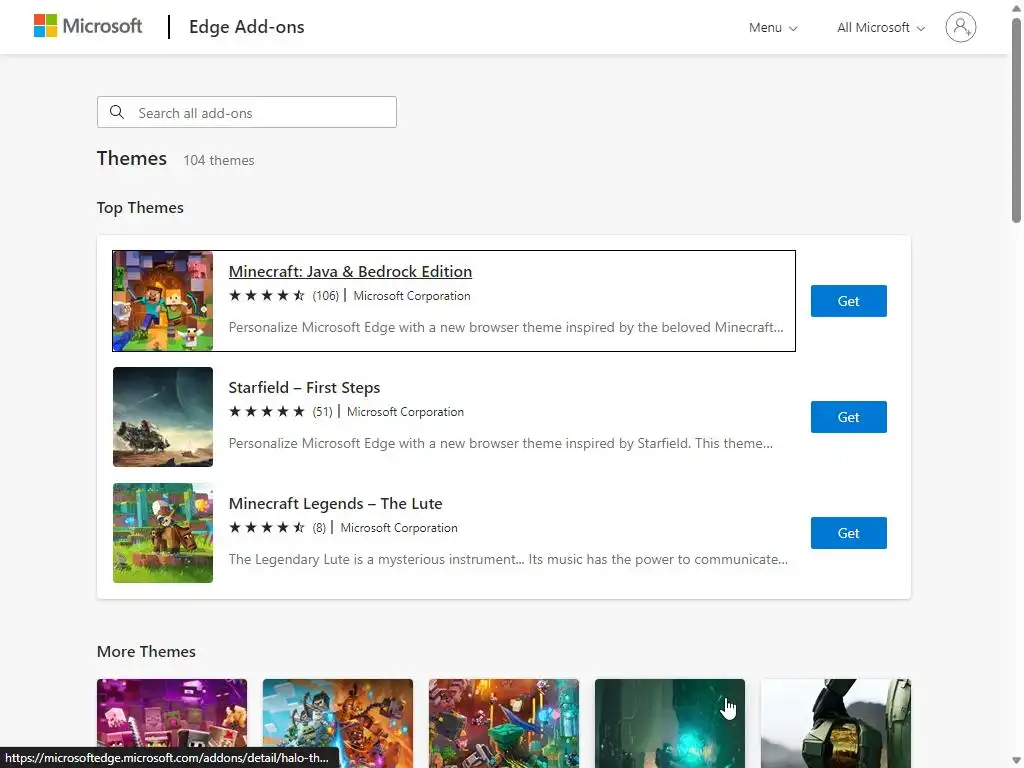Click the (51) review count text
The height and width of the screenshot is (768, 1024).
coord(322,412)
